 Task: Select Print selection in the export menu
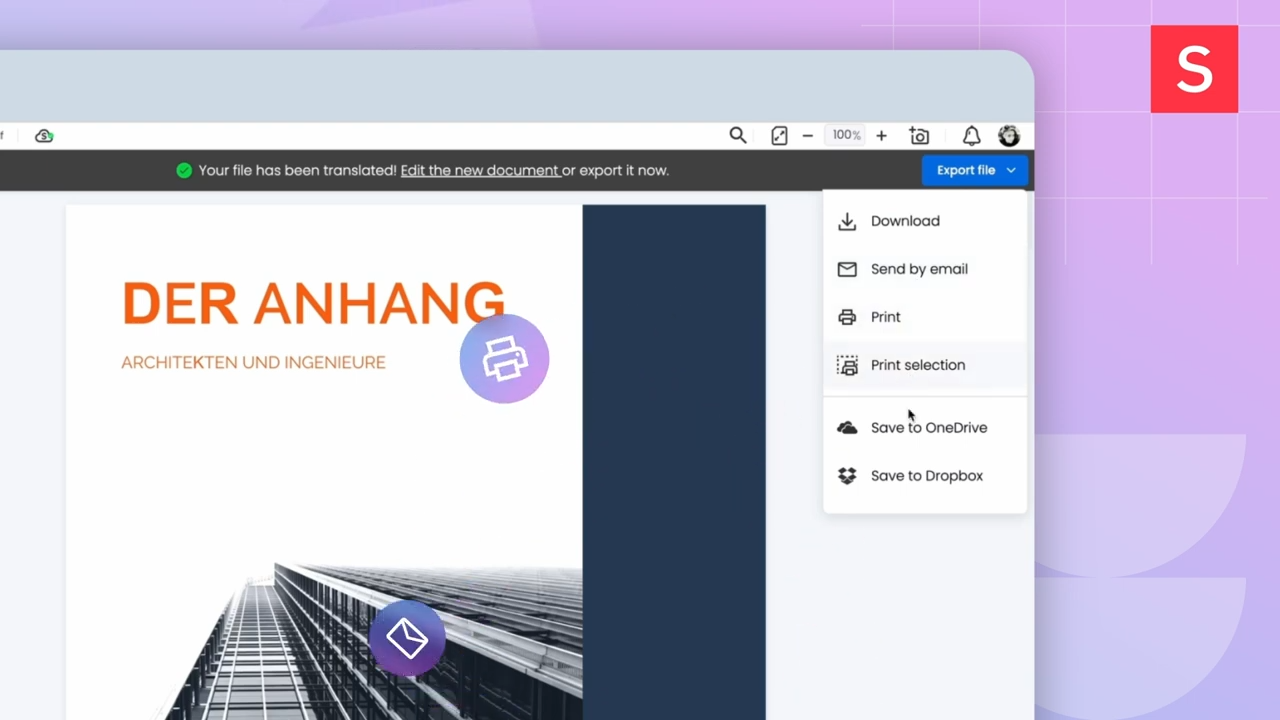[x=925, y=365]
